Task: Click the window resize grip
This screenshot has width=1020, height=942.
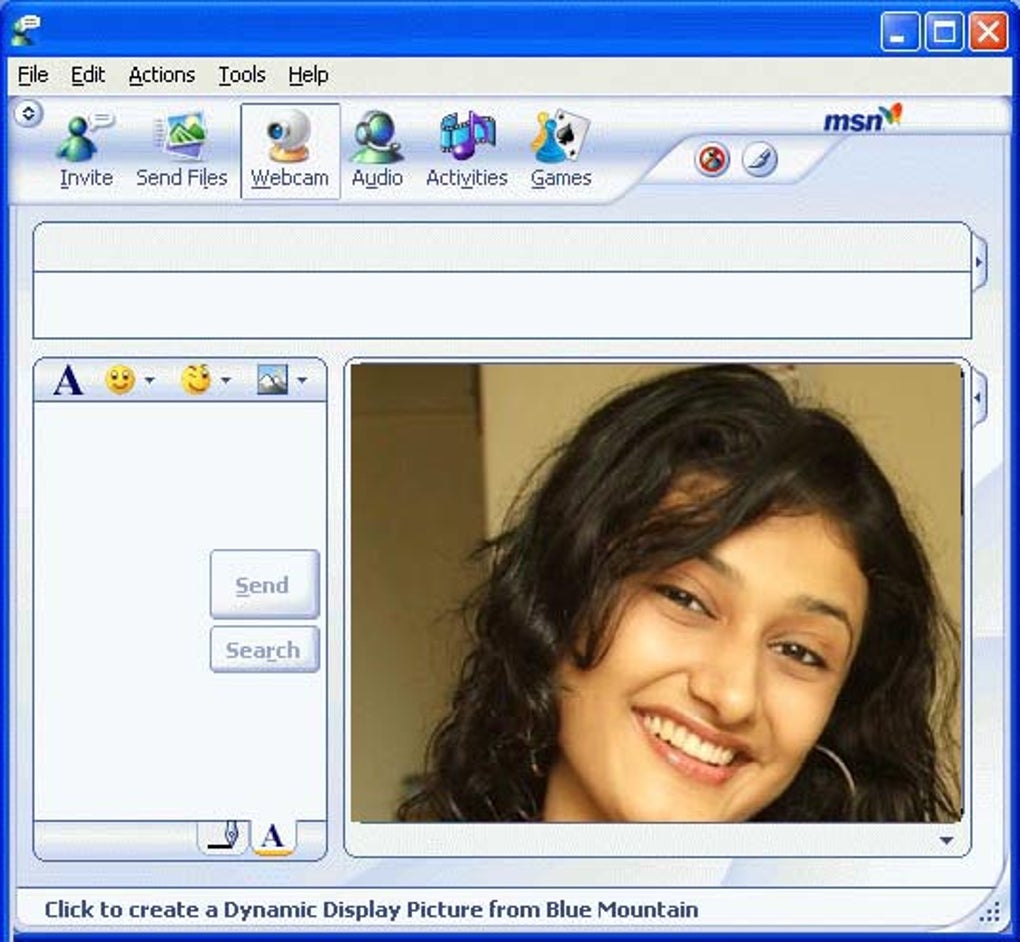Action: click(989, 913)
